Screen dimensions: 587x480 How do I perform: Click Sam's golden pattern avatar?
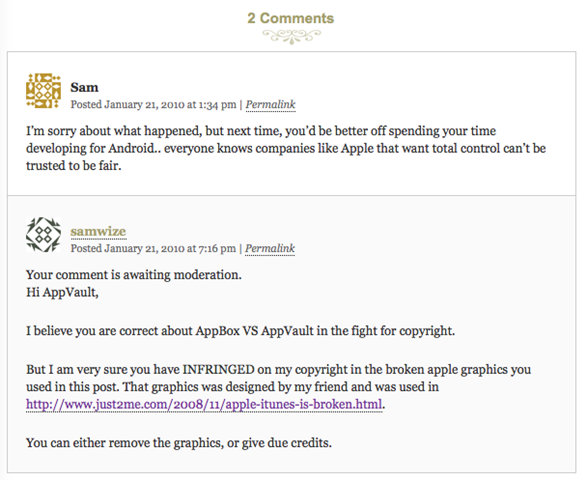click(43, 91)
